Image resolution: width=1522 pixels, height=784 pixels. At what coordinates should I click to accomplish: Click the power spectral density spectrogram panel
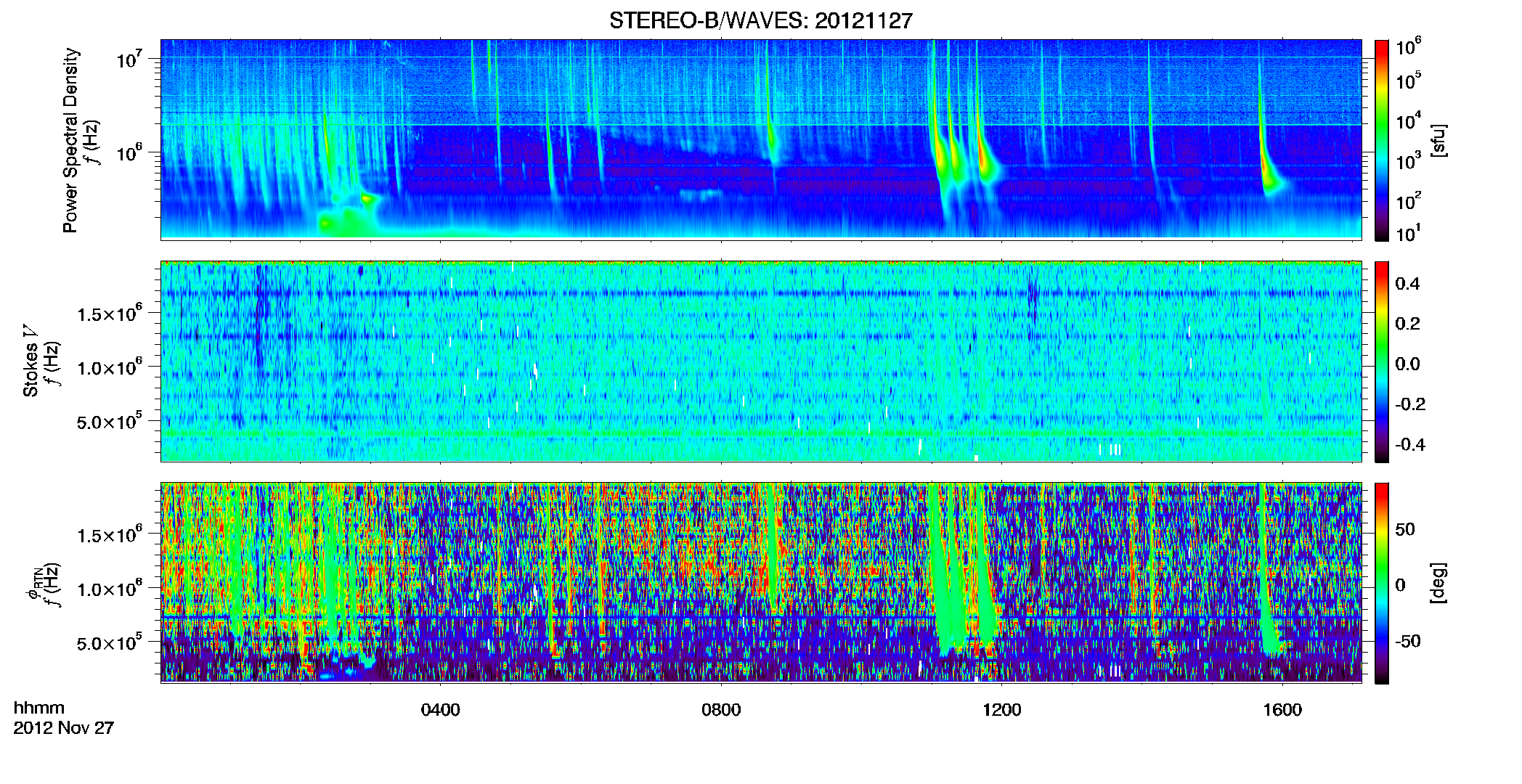coord(761,139)
